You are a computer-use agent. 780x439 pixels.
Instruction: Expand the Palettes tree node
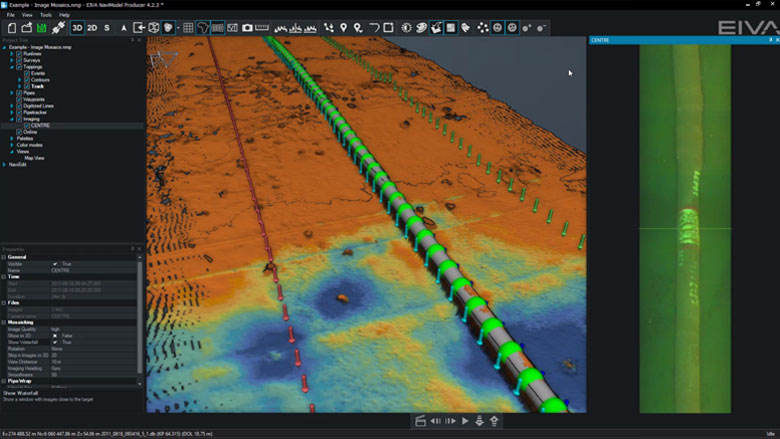pyautogui.click(x=12, y=139)
